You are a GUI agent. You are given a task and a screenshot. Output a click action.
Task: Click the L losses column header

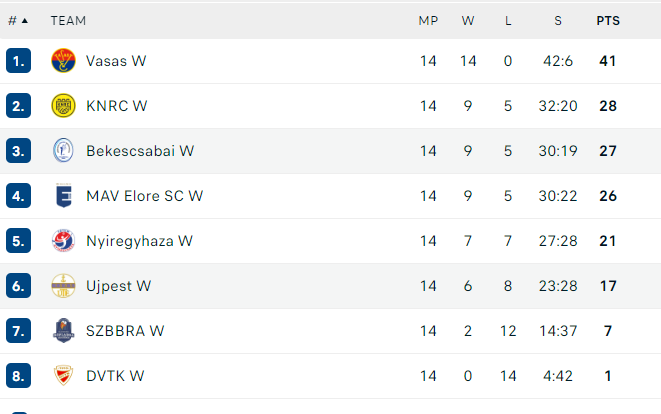pos(508,20)
